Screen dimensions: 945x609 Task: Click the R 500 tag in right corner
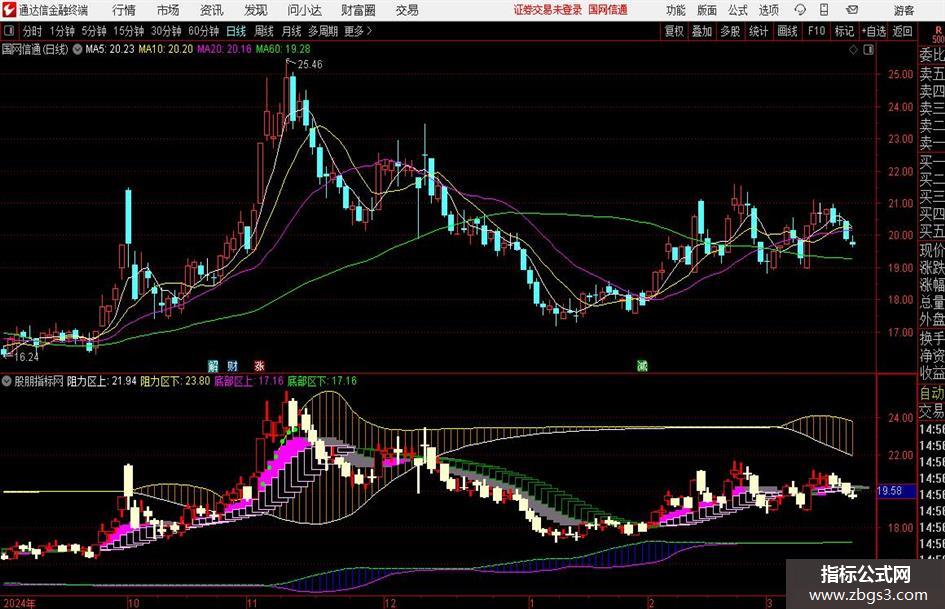tap(938, 34)
